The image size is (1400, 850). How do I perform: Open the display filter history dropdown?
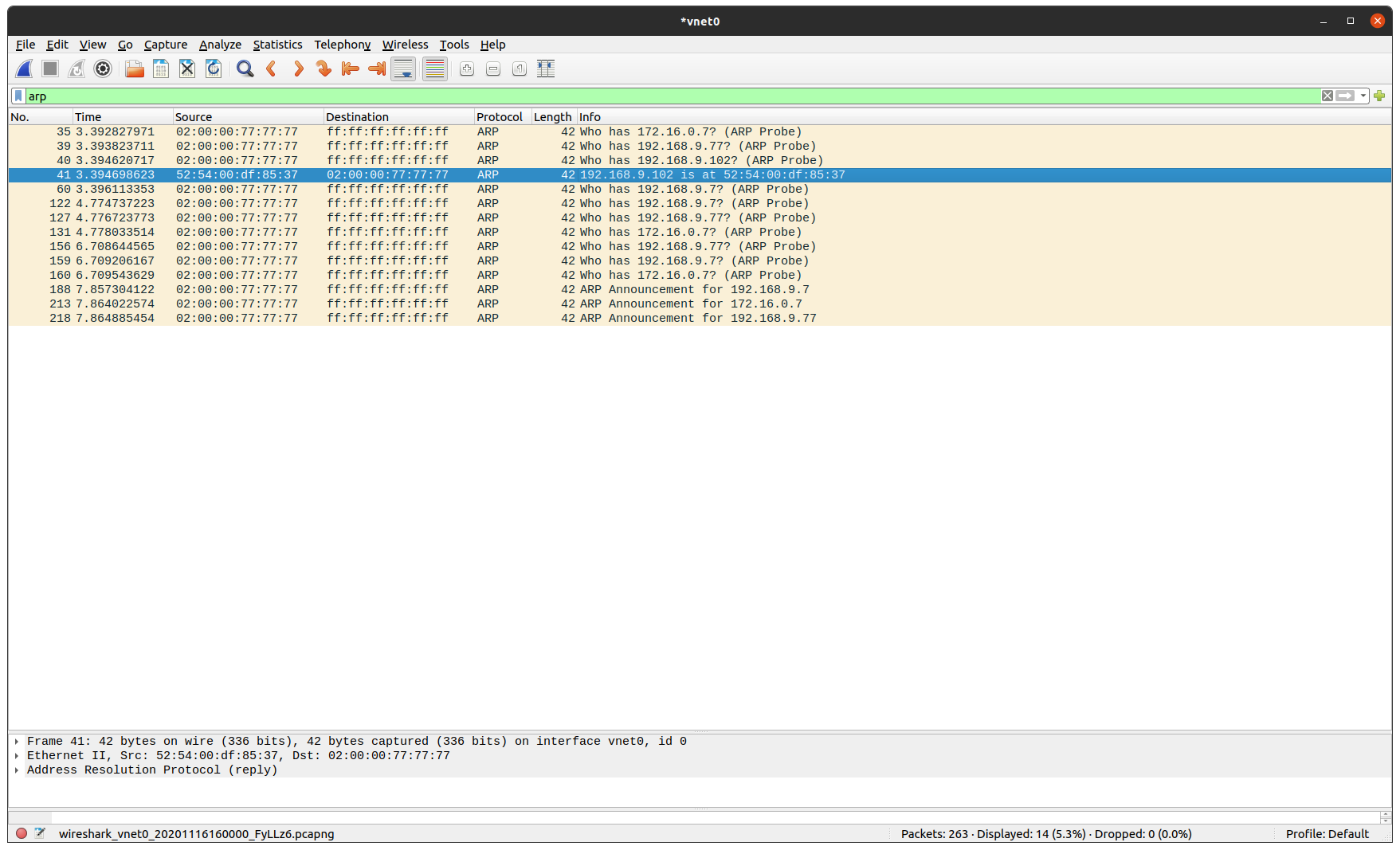pos(1362,96)
